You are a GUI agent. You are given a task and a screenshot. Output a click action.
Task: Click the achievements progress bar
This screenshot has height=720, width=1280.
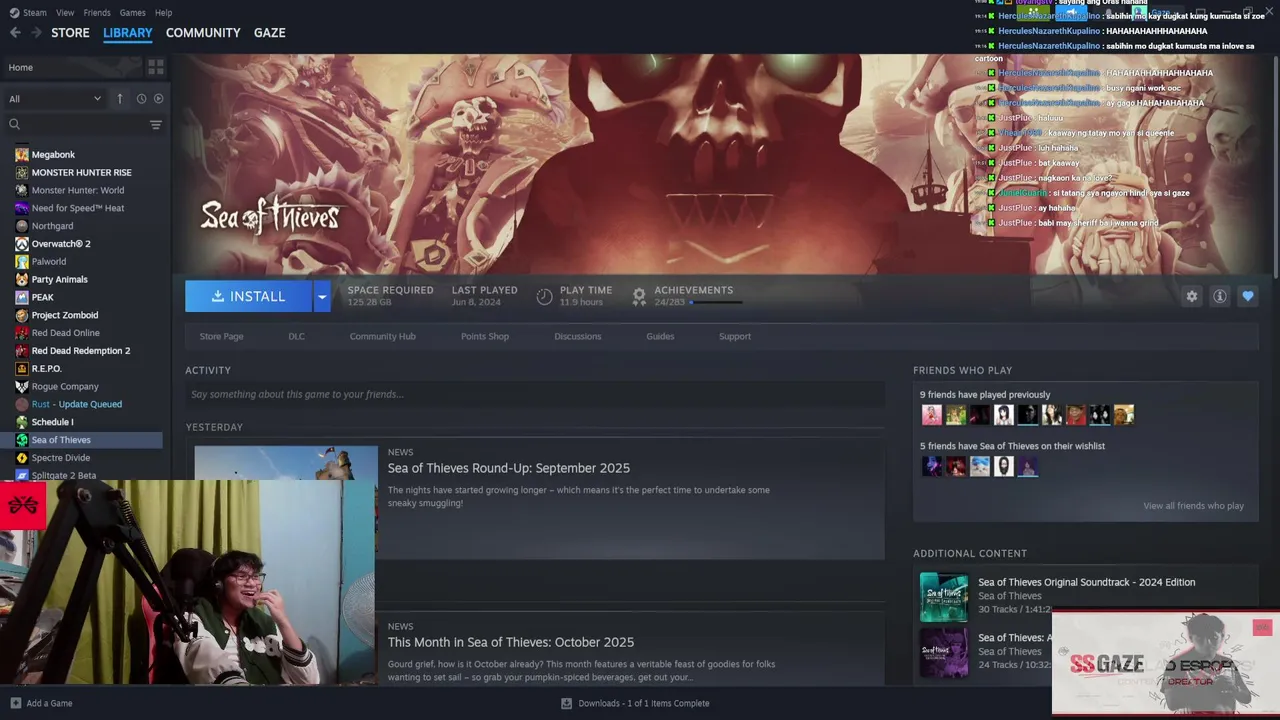(716, 302)
